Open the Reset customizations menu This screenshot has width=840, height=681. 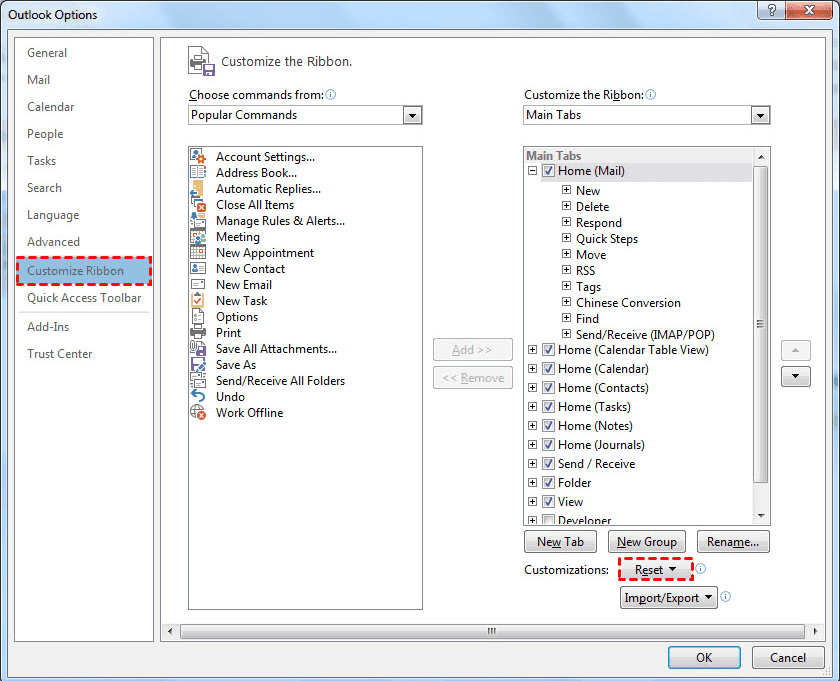[656, 569]
